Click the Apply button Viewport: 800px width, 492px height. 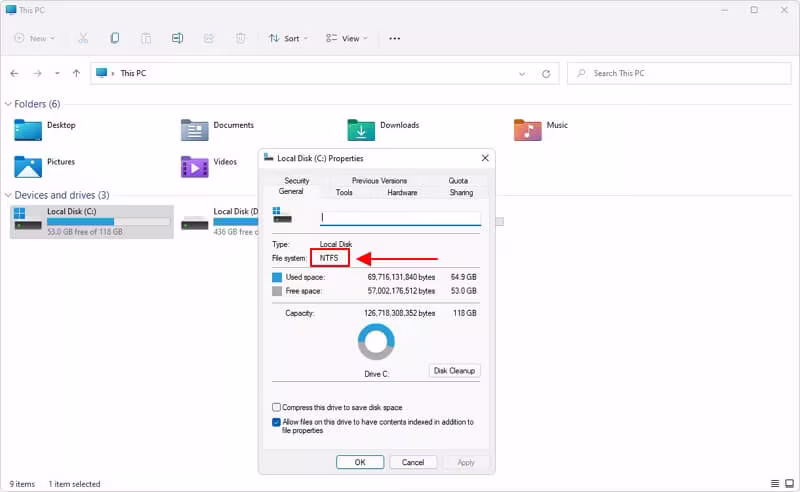[x=466, y=462]
